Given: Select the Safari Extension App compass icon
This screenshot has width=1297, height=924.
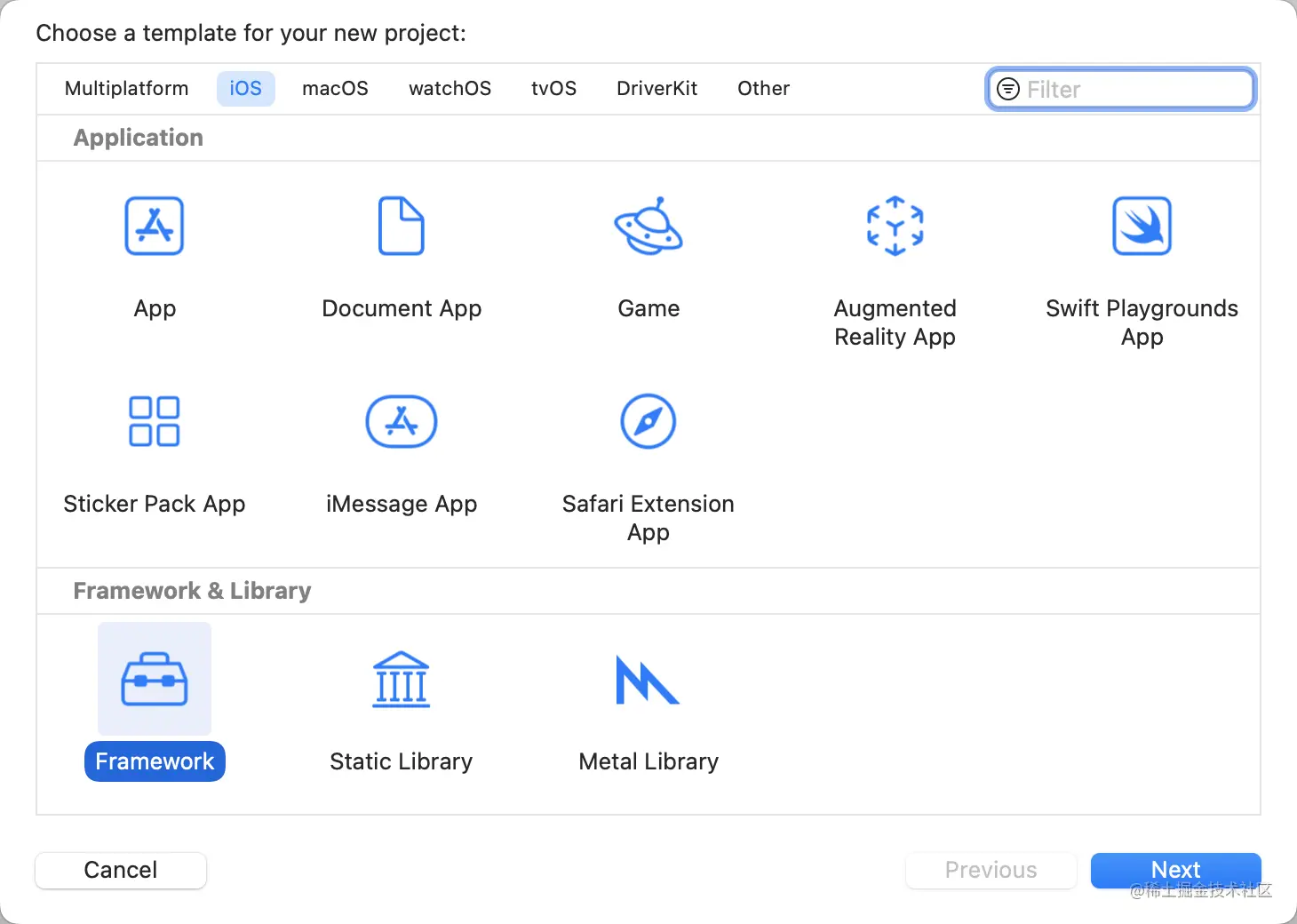Looking at the screenshot, I should pos(648,421).
